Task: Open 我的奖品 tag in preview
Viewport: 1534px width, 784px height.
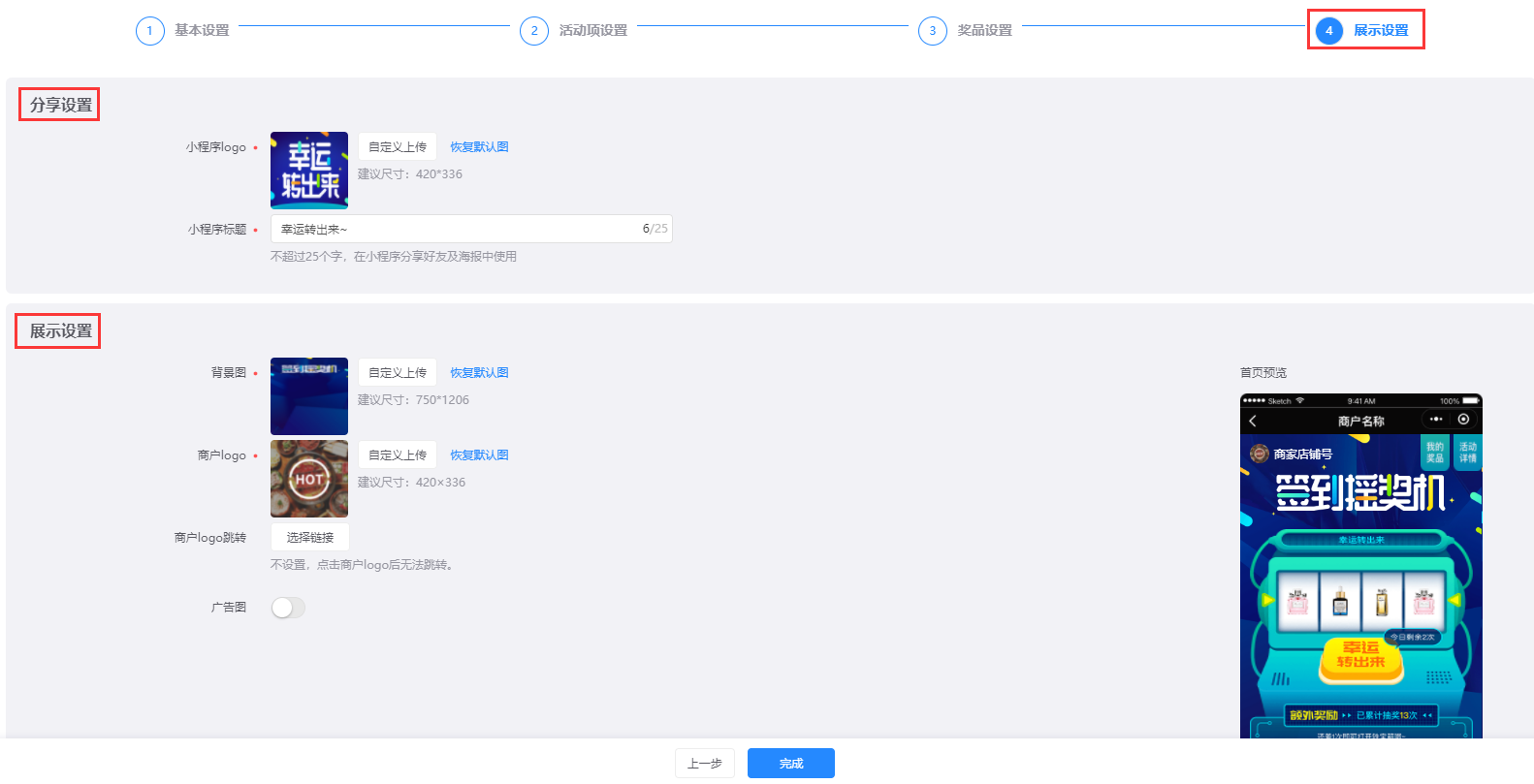Action: click(1434, 453)
